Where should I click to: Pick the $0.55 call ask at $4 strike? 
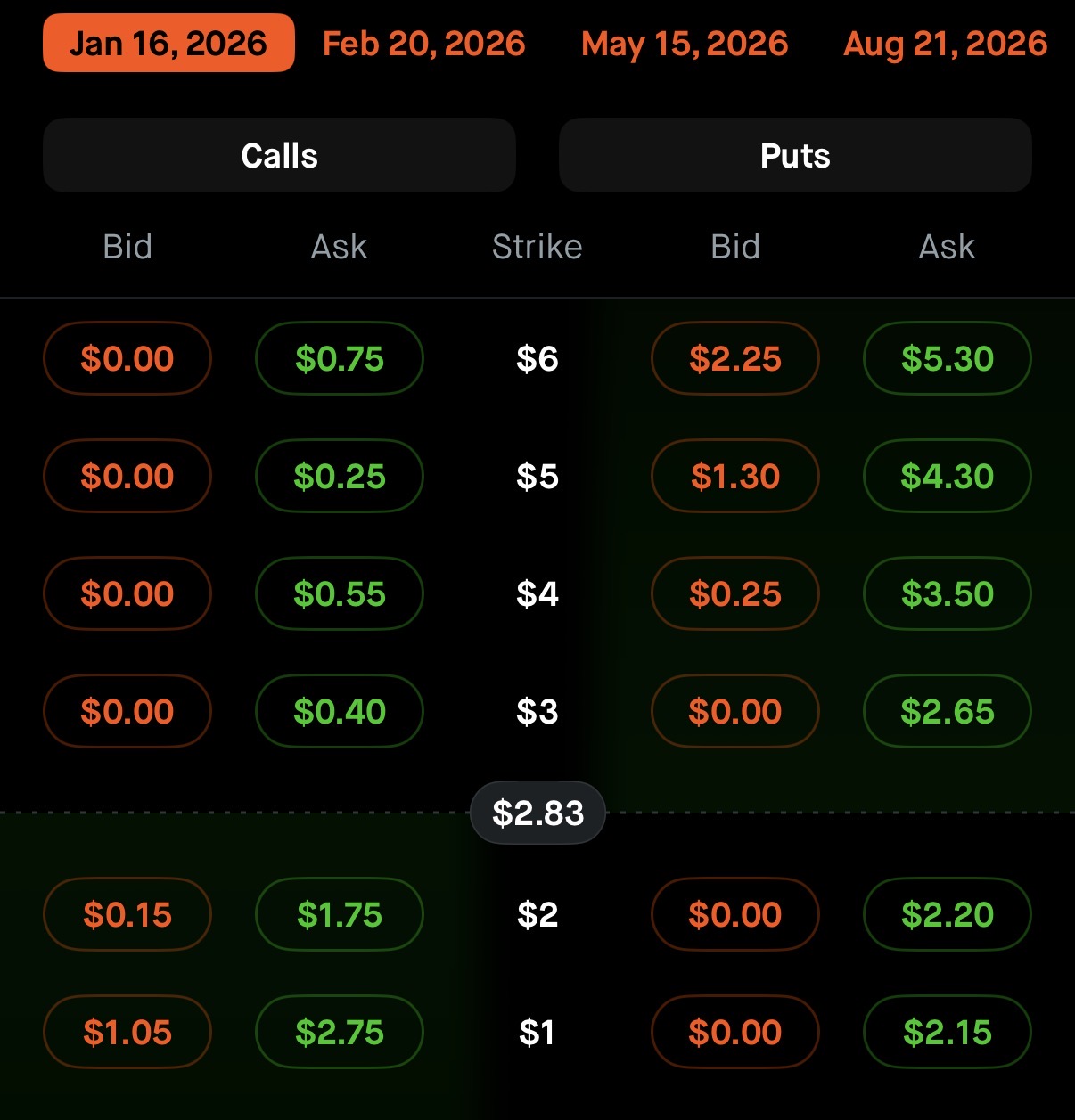340,593
